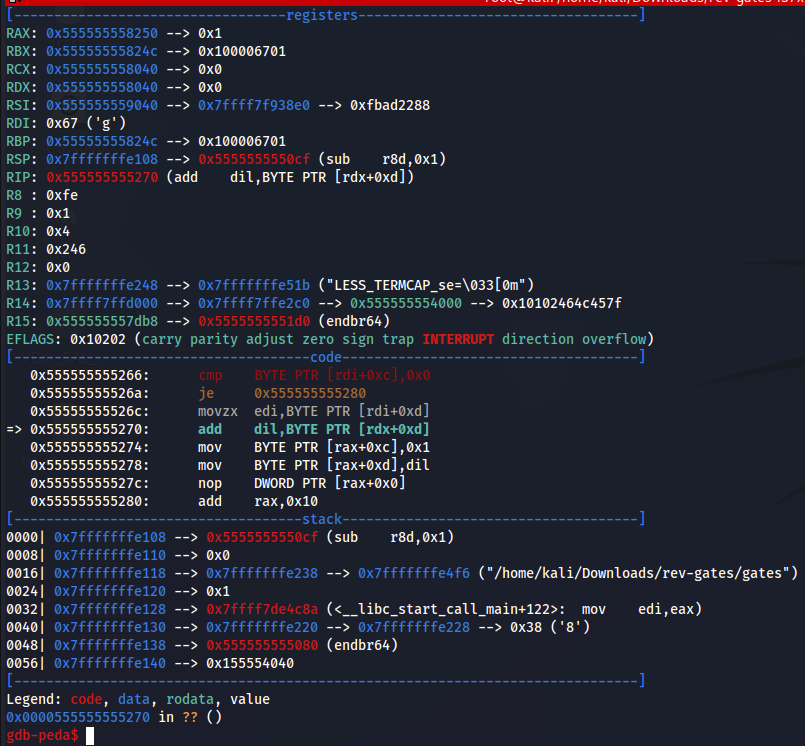Select R9 value 0x1
Viewport: 805px width, 746px height.
pos(58,213)
